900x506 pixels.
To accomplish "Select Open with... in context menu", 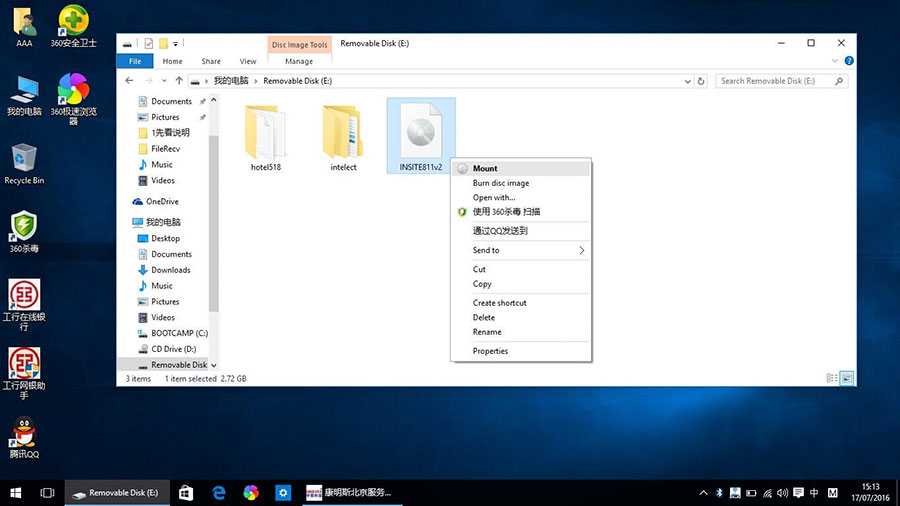I will (521, 197).
